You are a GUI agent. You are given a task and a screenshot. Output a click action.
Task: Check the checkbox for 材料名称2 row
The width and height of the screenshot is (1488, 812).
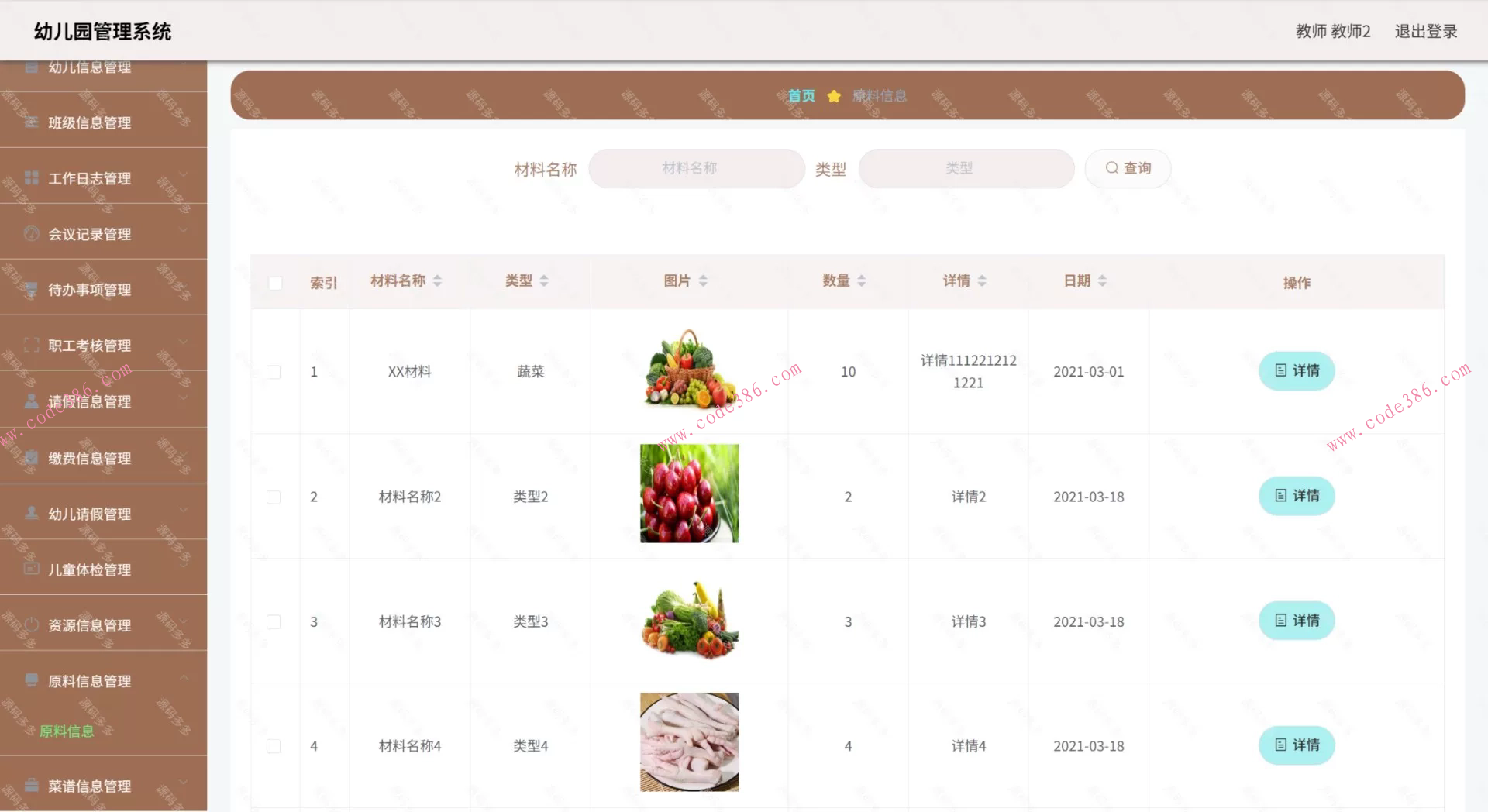273,497
